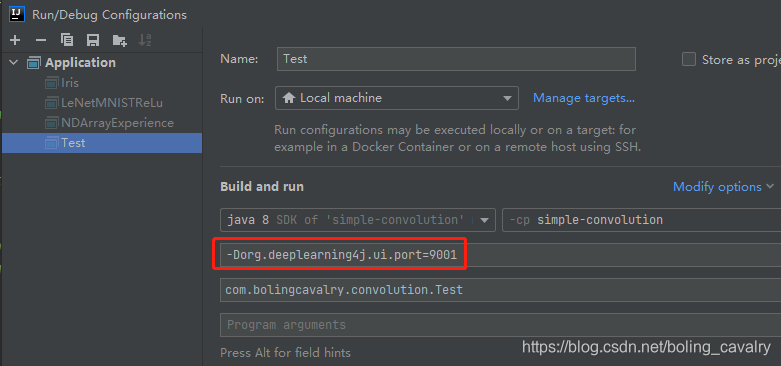Click the Program arguments field
Screen dimensions: 781x366
tap(501, 325)
